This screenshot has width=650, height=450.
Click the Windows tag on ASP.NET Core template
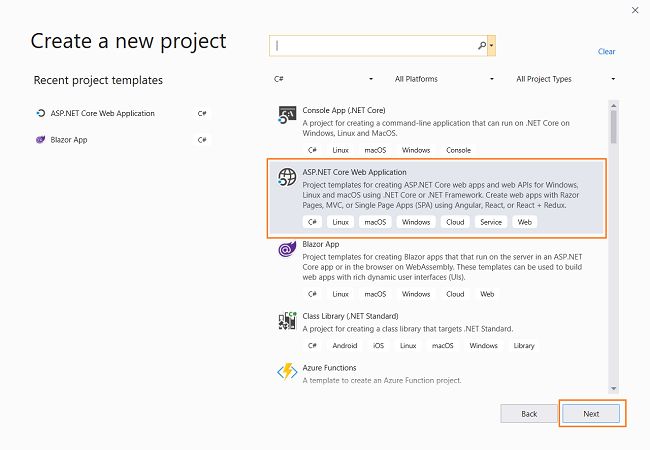pos(416,222)
